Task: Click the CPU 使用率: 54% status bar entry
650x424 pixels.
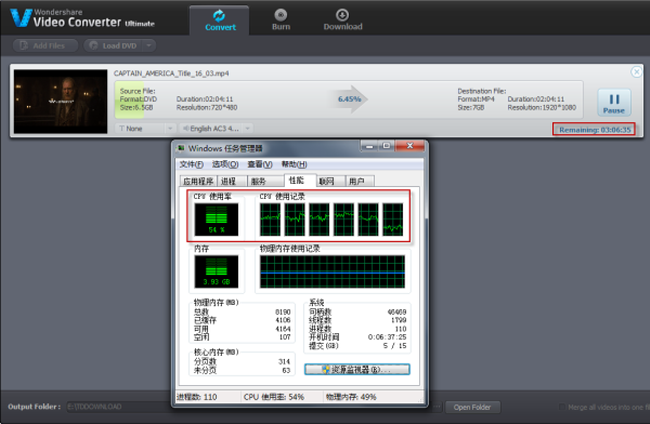Action: click(274, 397)
